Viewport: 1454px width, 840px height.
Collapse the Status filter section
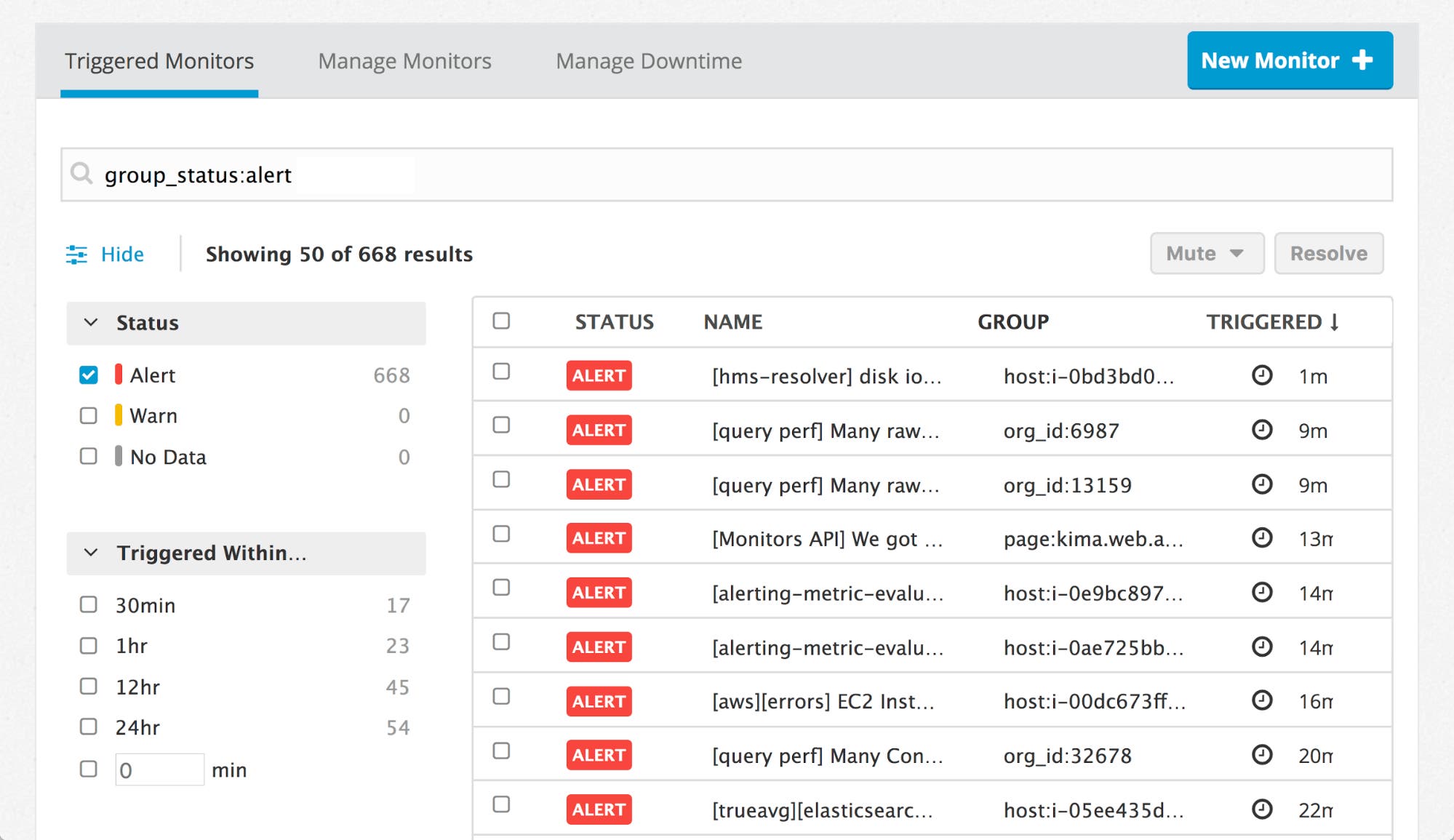pos(91,322)
